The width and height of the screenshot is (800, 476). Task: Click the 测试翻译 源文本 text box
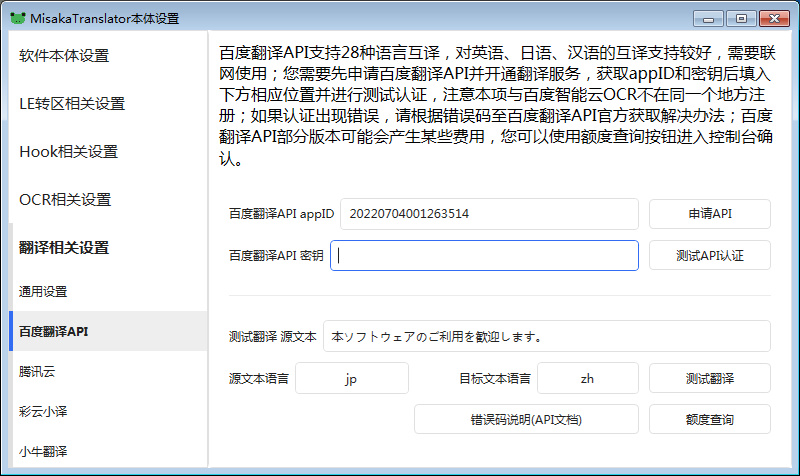tap(546, 337)
